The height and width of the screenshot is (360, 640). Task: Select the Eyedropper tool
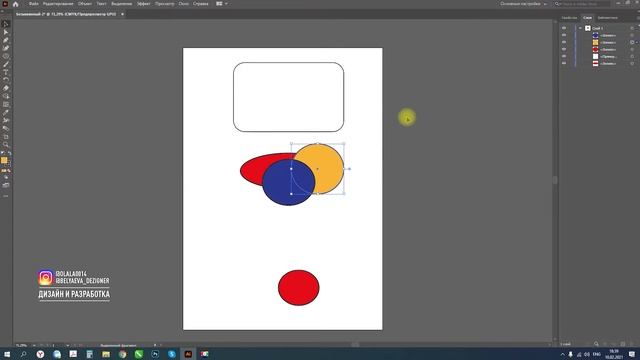point(6,112)
